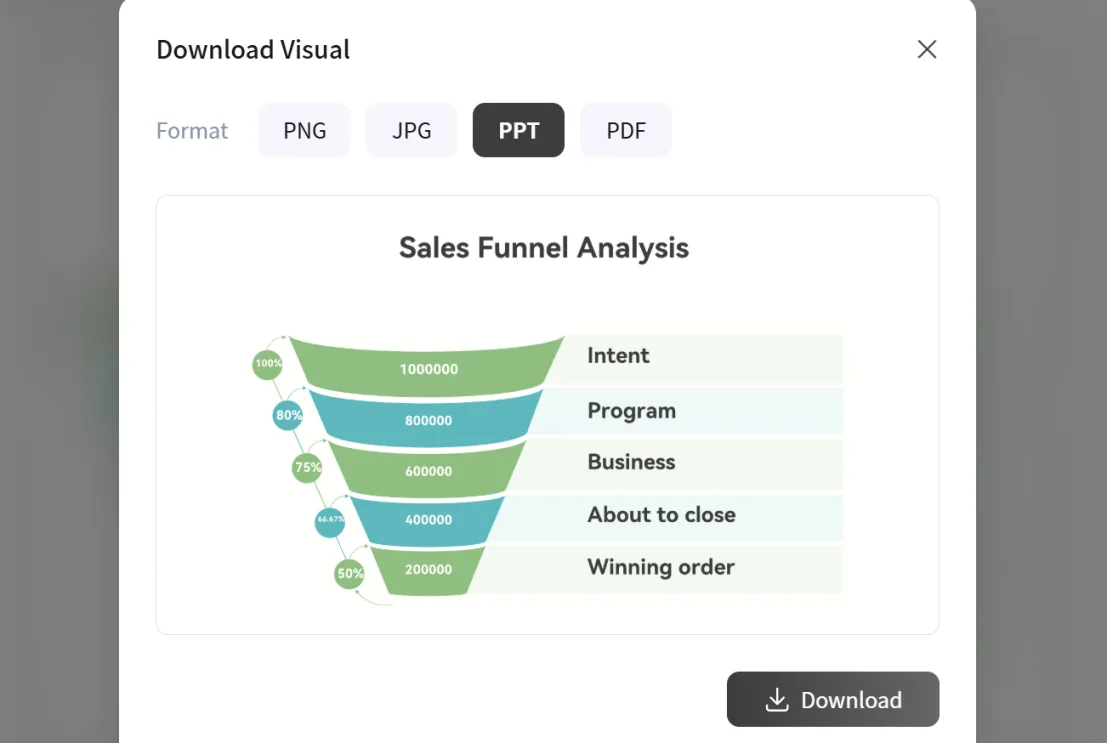Click the 80% circle badge

288,415
